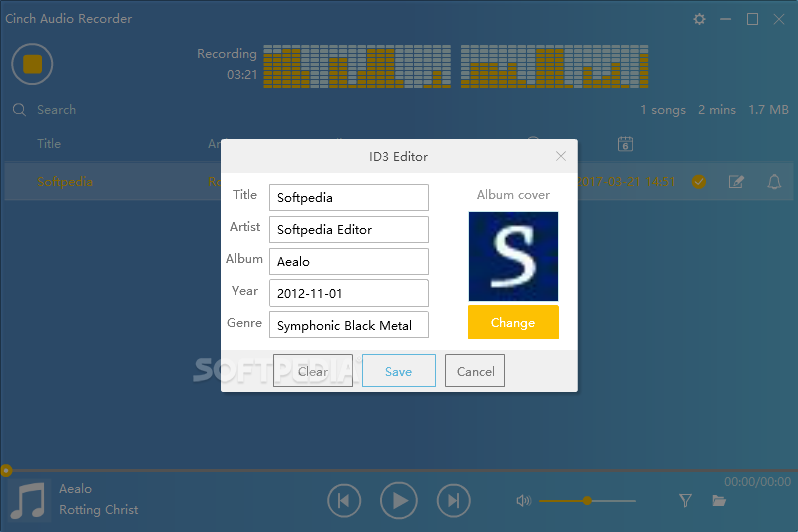Skip to the previous track
The image size is (798, 532).
coord(344,500)
